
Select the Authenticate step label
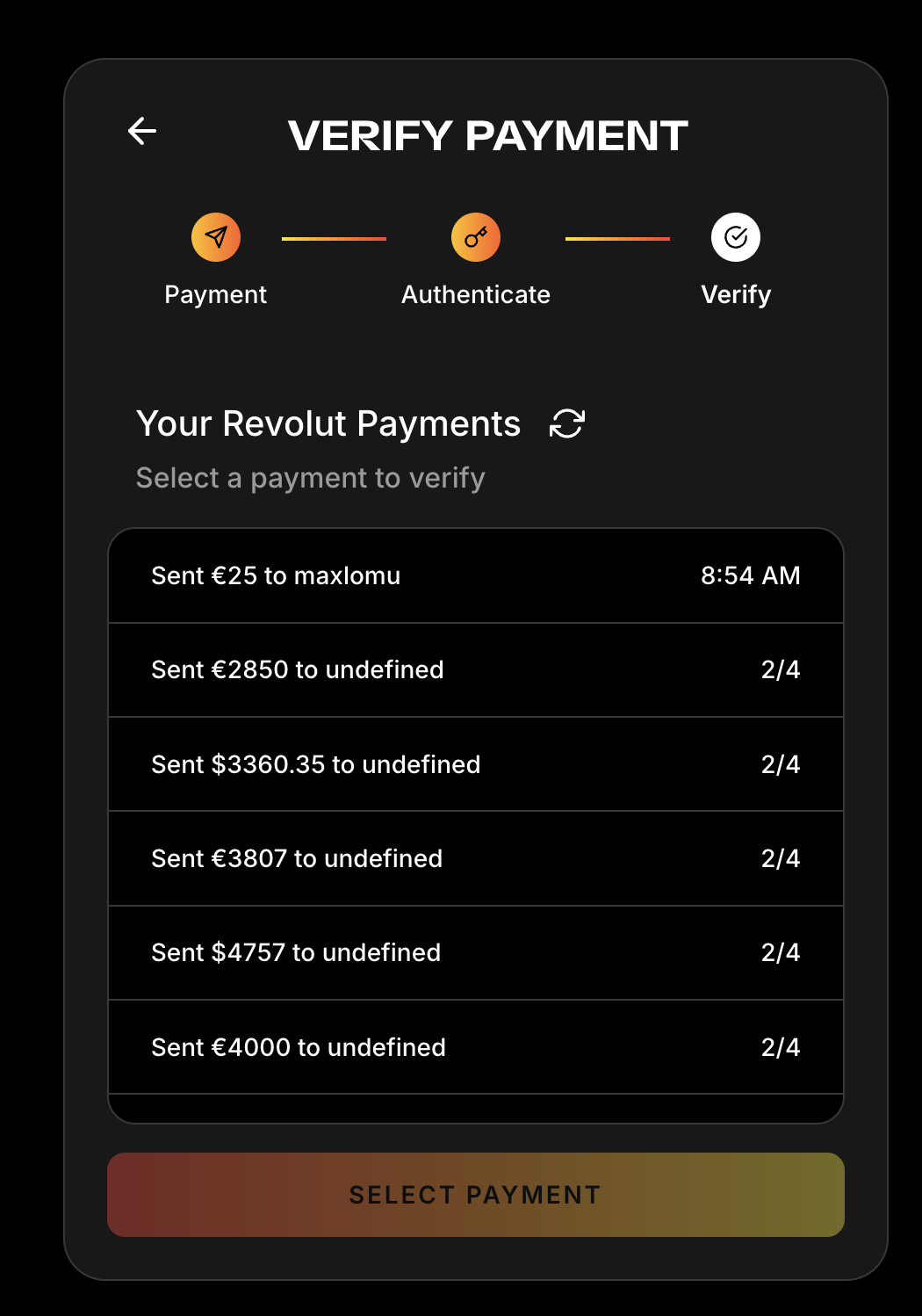[476, 294]
